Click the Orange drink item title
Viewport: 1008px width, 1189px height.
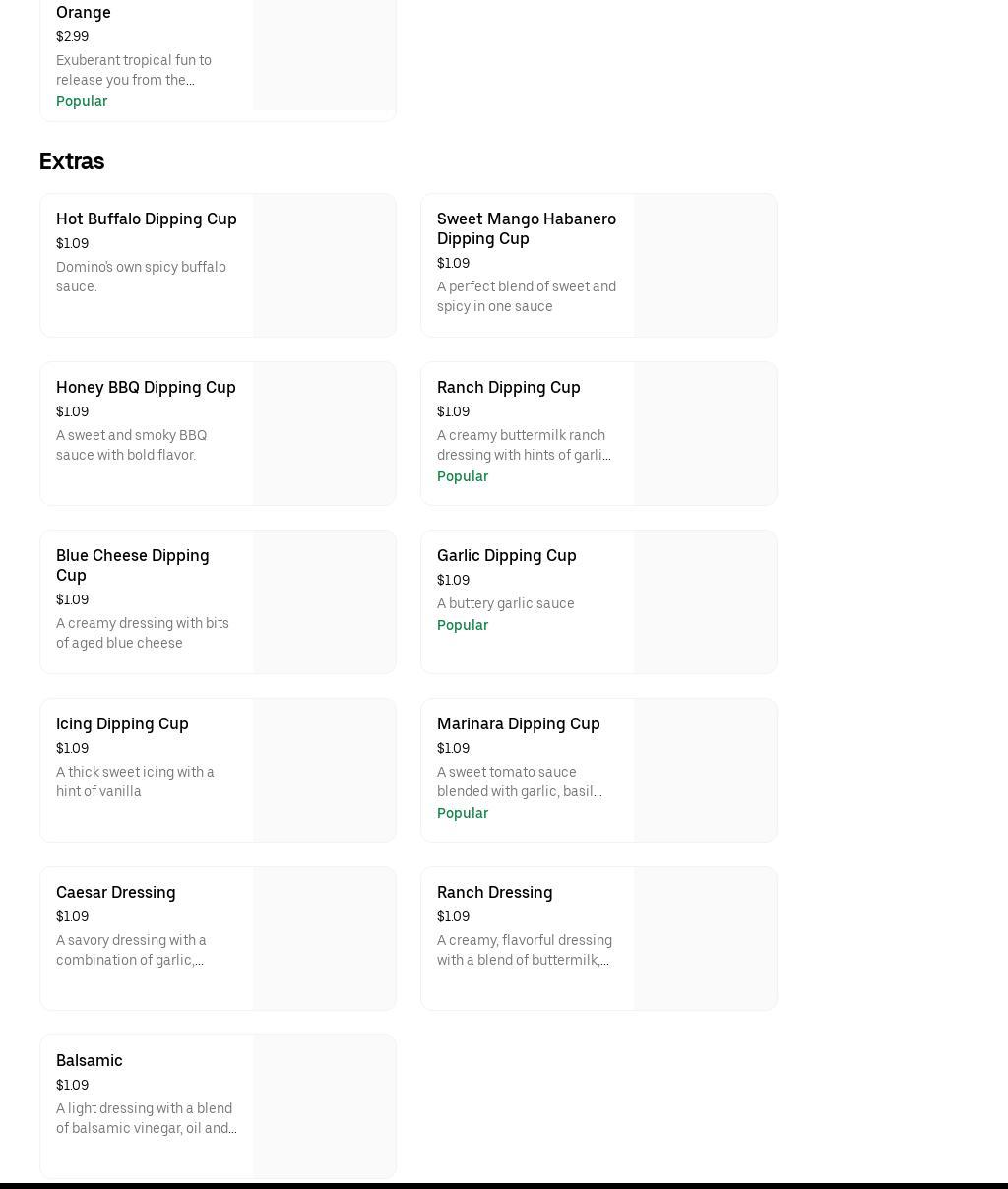coord(83,12)
